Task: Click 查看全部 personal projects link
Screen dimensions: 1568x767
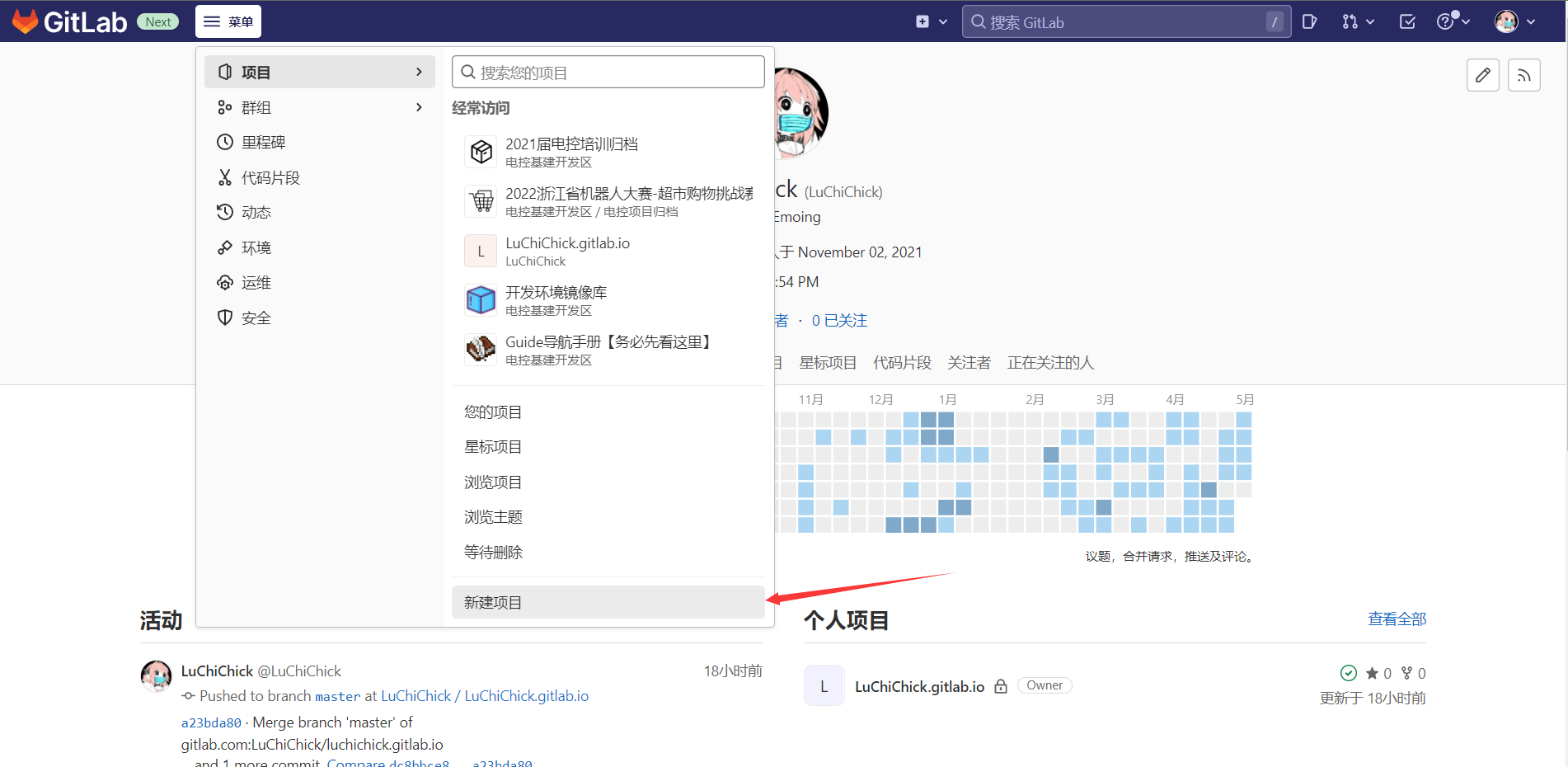Action: click(1397, 619)
